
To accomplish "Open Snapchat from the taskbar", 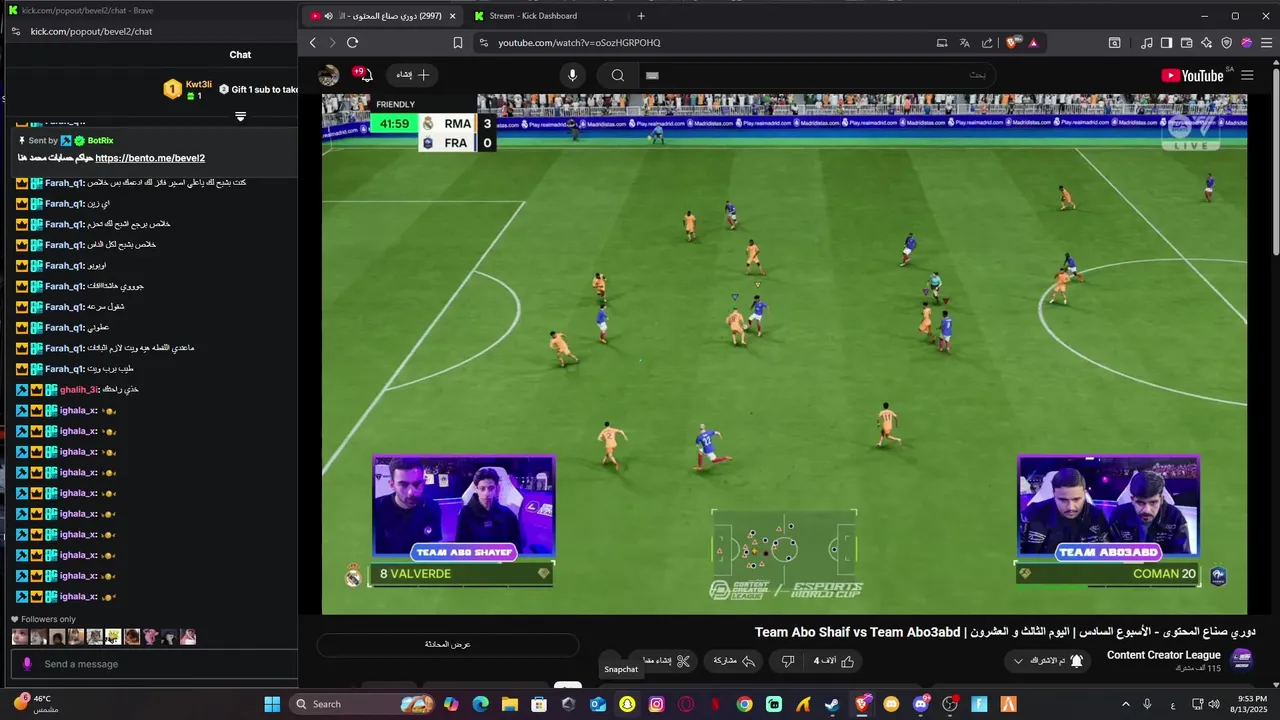I will pyautogui.click(x=627, y=704).
